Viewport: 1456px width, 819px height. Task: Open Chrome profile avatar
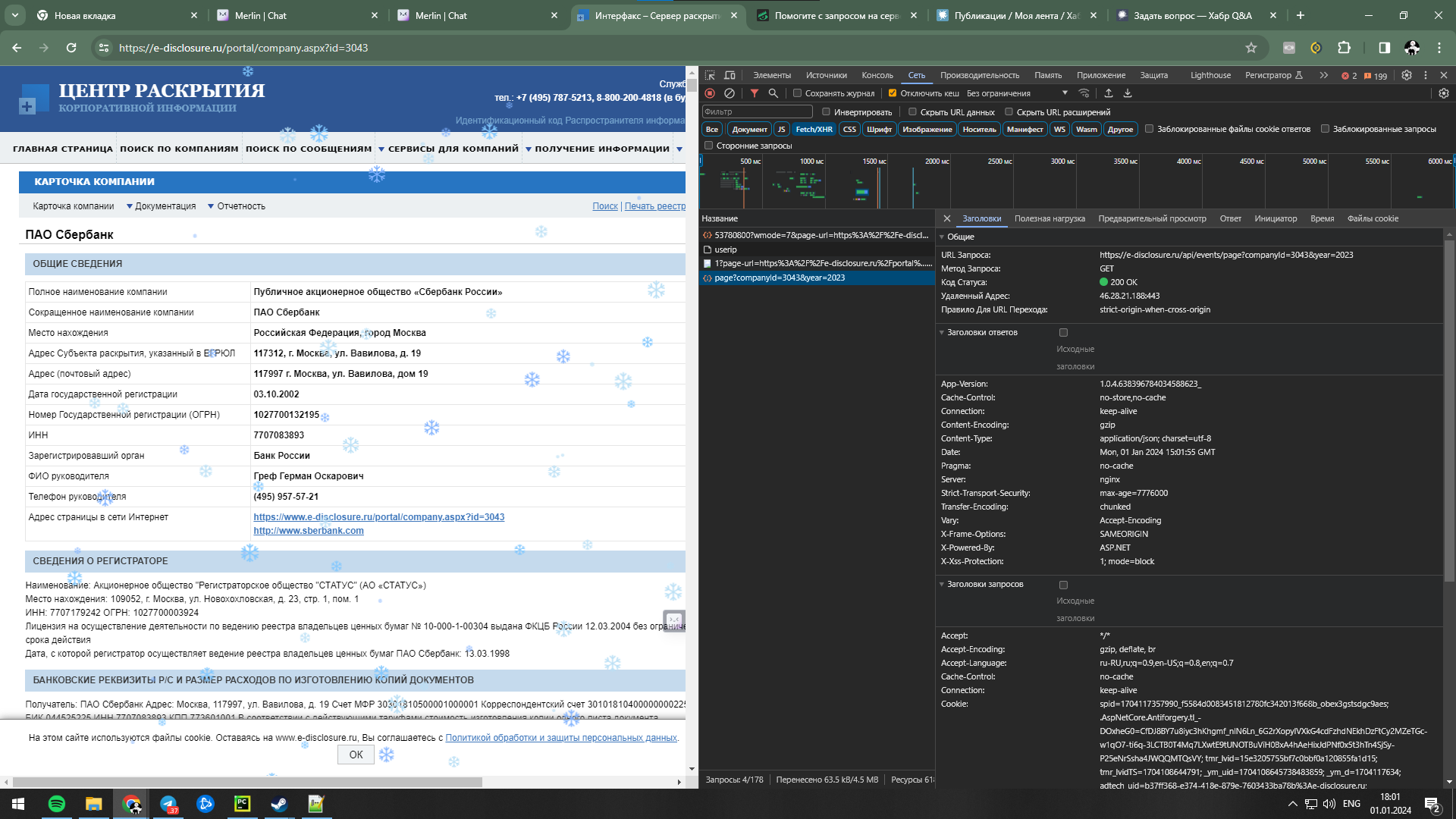1412,48
